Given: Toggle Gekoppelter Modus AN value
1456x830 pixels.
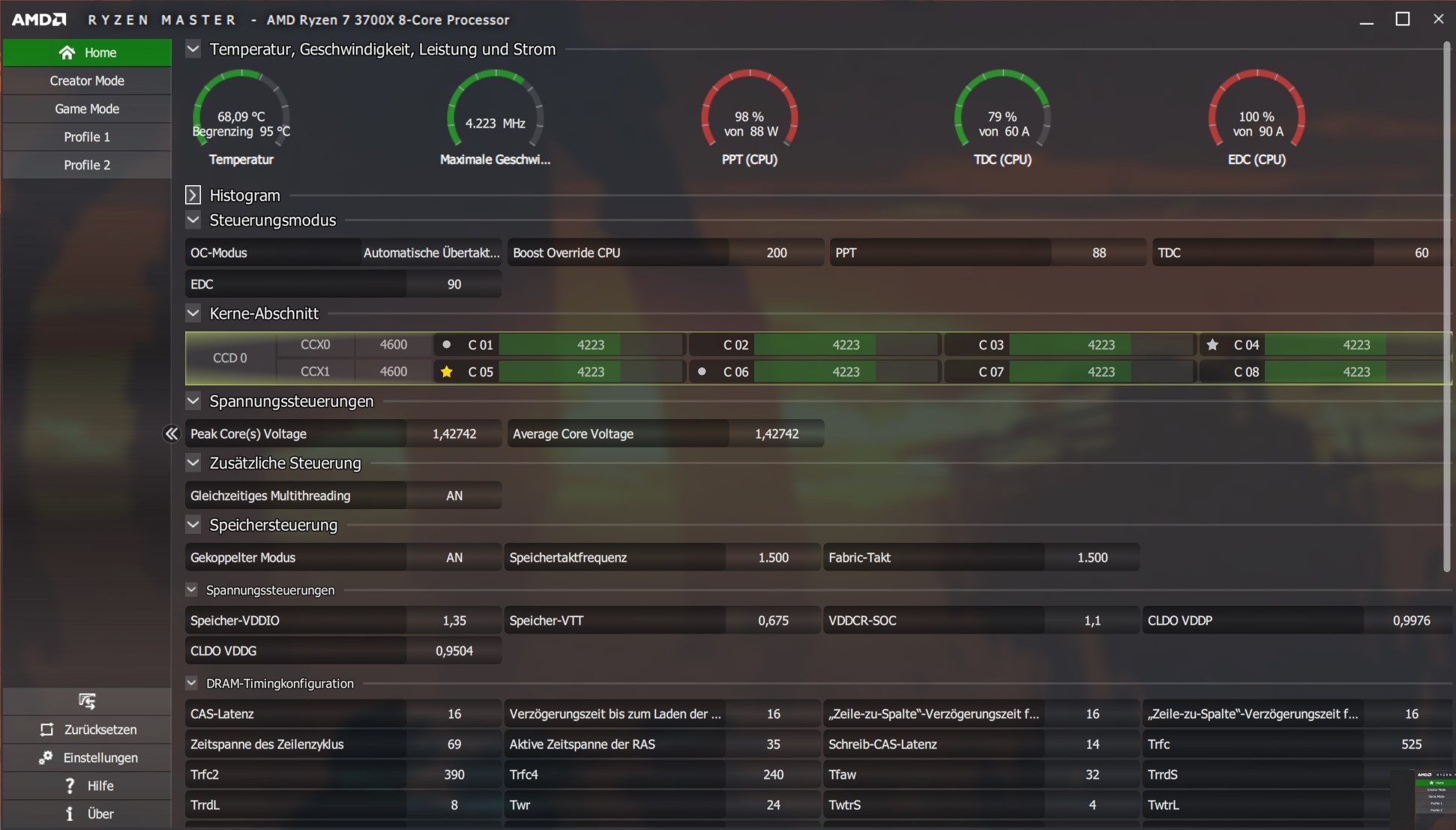Looking at the screenshot, I should (454, 558).
